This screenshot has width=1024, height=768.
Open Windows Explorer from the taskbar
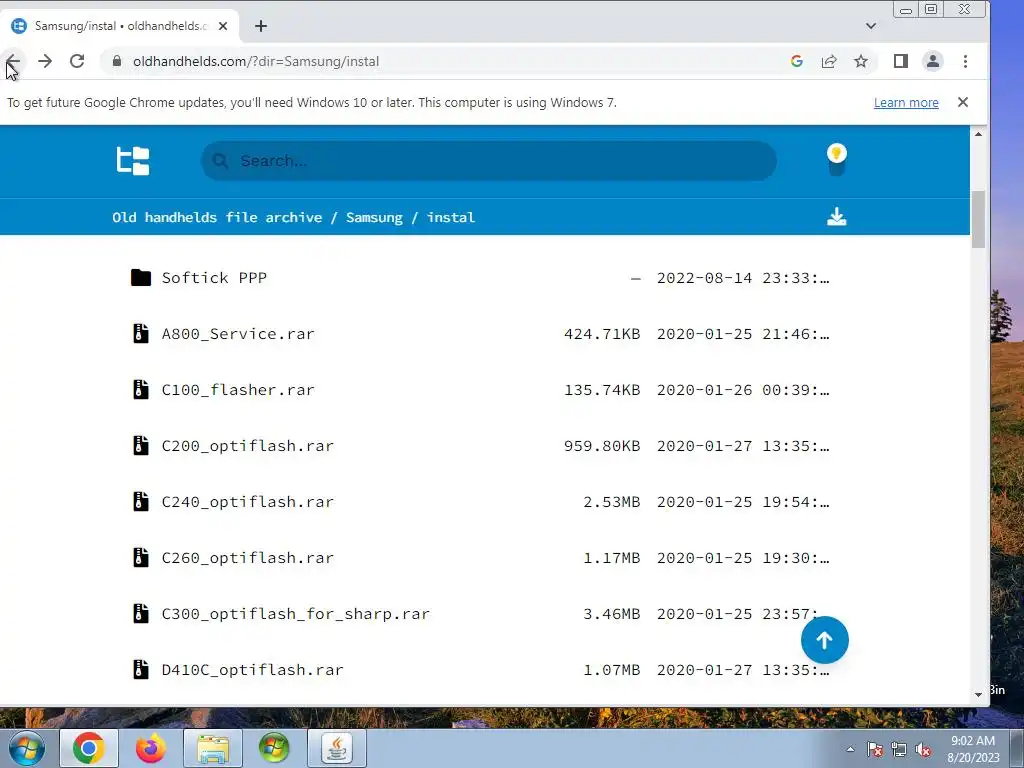[213, 748]
